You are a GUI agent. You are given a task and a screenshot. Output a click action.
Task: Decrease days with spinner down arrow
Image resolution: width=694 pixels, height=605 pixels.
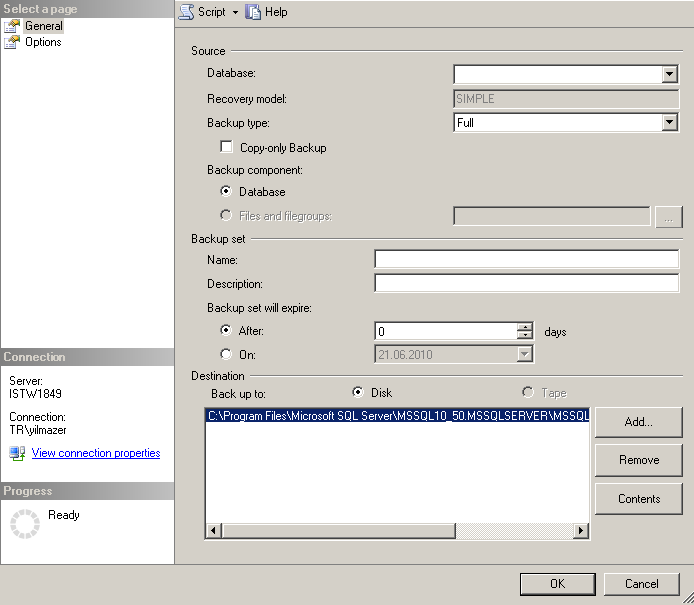(x=525, y=335)
